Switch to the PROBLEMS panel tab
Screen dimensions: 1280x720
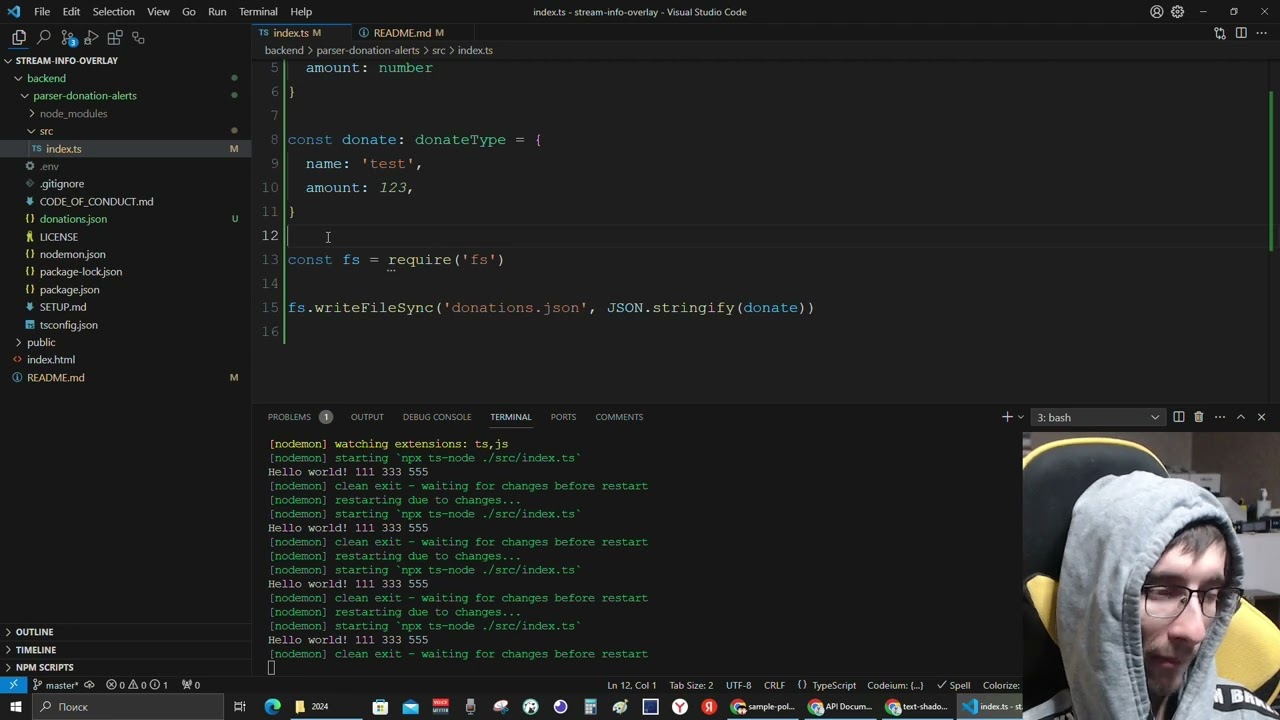pos(289,417)
